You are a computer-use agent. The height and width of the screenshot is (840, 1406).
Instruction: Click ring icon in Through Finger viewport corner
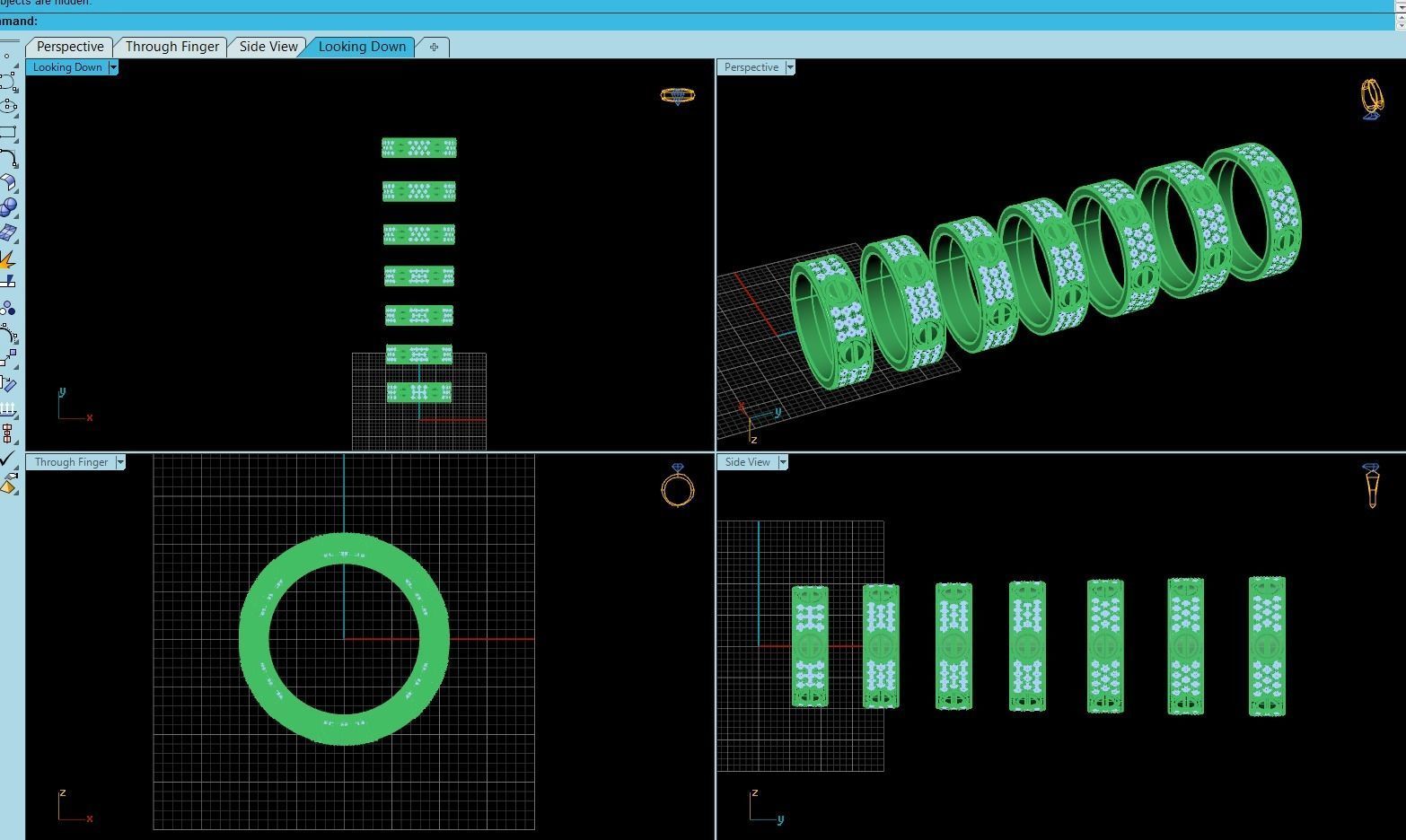tap(678, 486)
